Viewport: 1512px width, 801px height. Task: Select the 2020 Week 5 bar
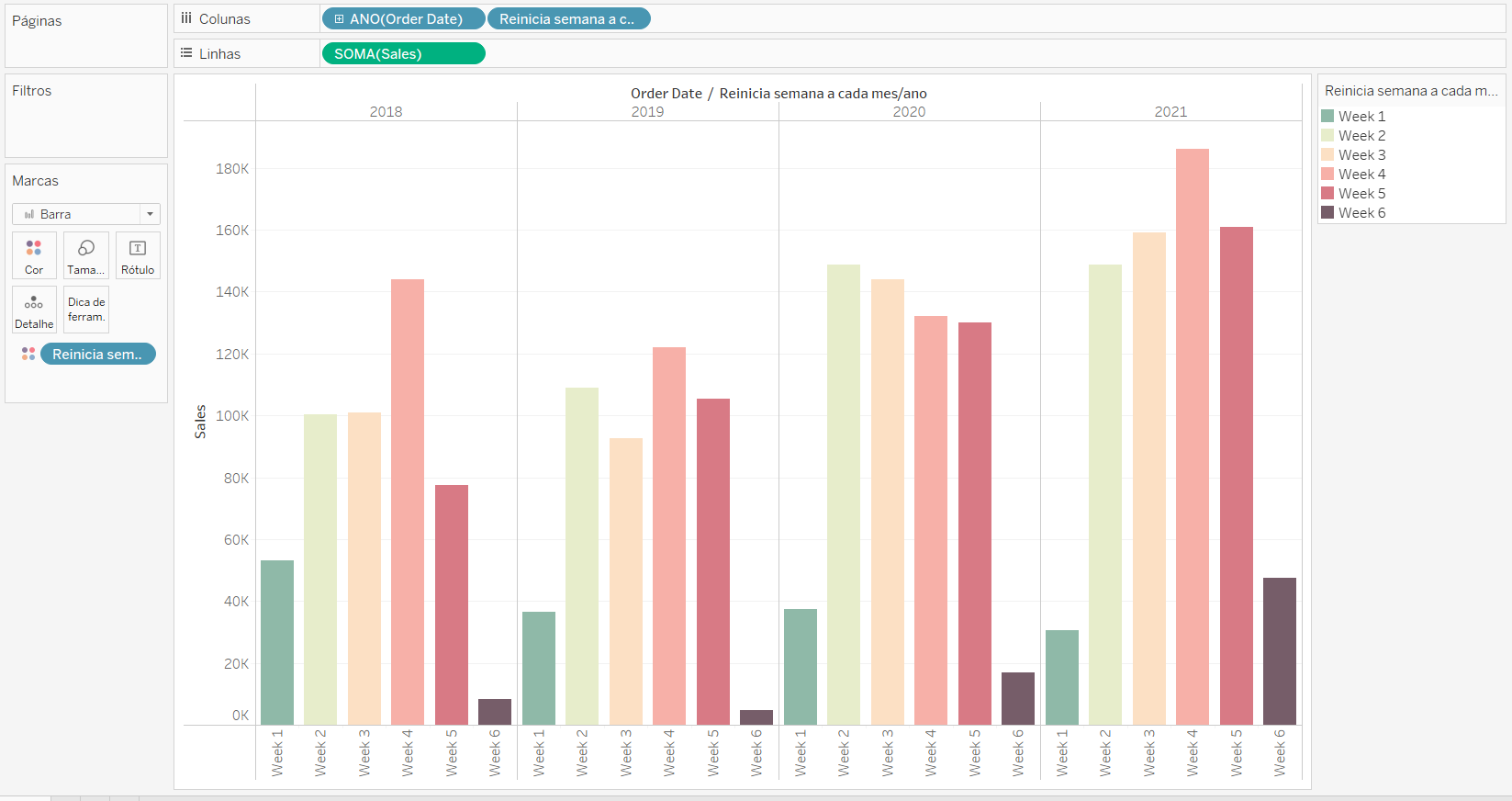click(975, 524)
